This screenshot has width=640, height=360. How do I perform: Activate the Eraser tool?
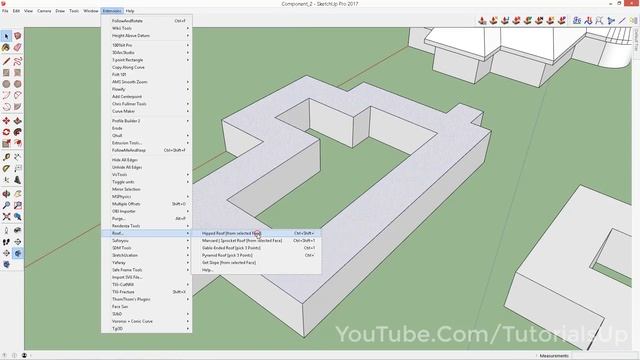pos(18,48)
